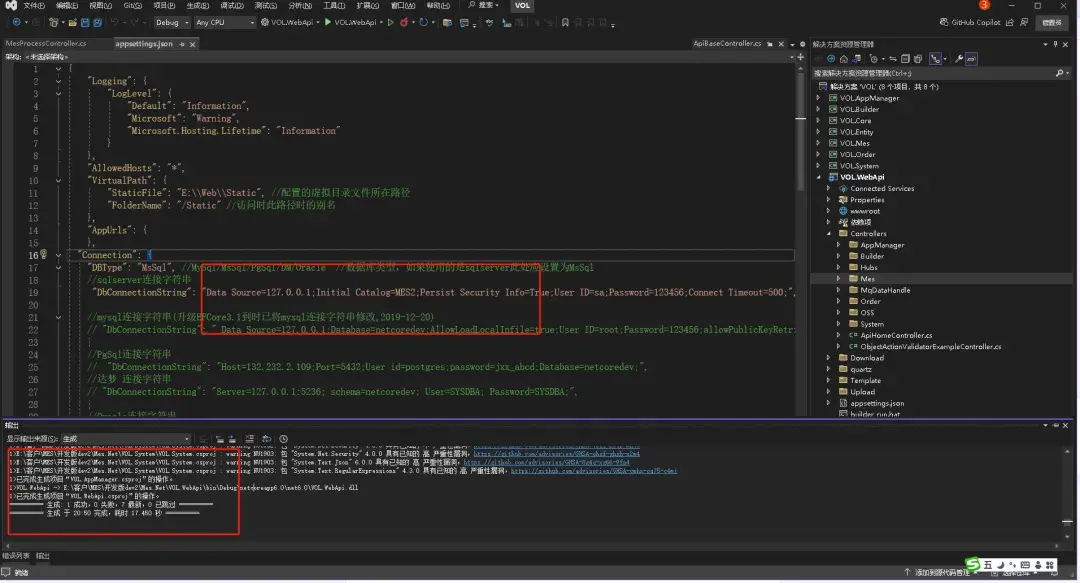Click the Undo arrow in the toolbar
This screenshot has height=583, width=1080.
pos(115,22)
